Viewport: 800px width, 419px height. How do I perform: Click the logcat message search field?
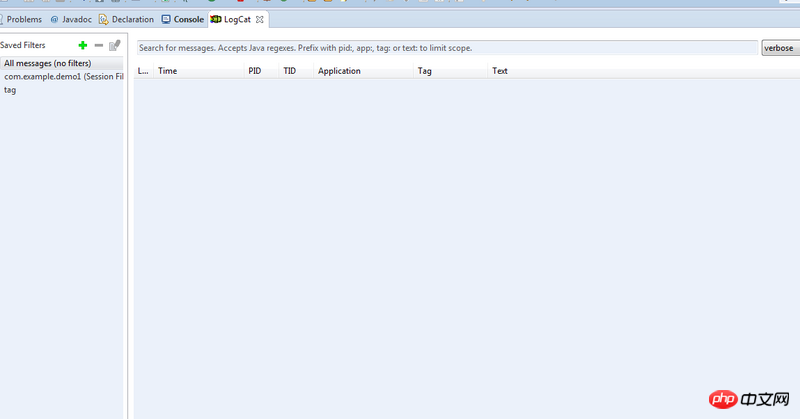pos(447,48)
